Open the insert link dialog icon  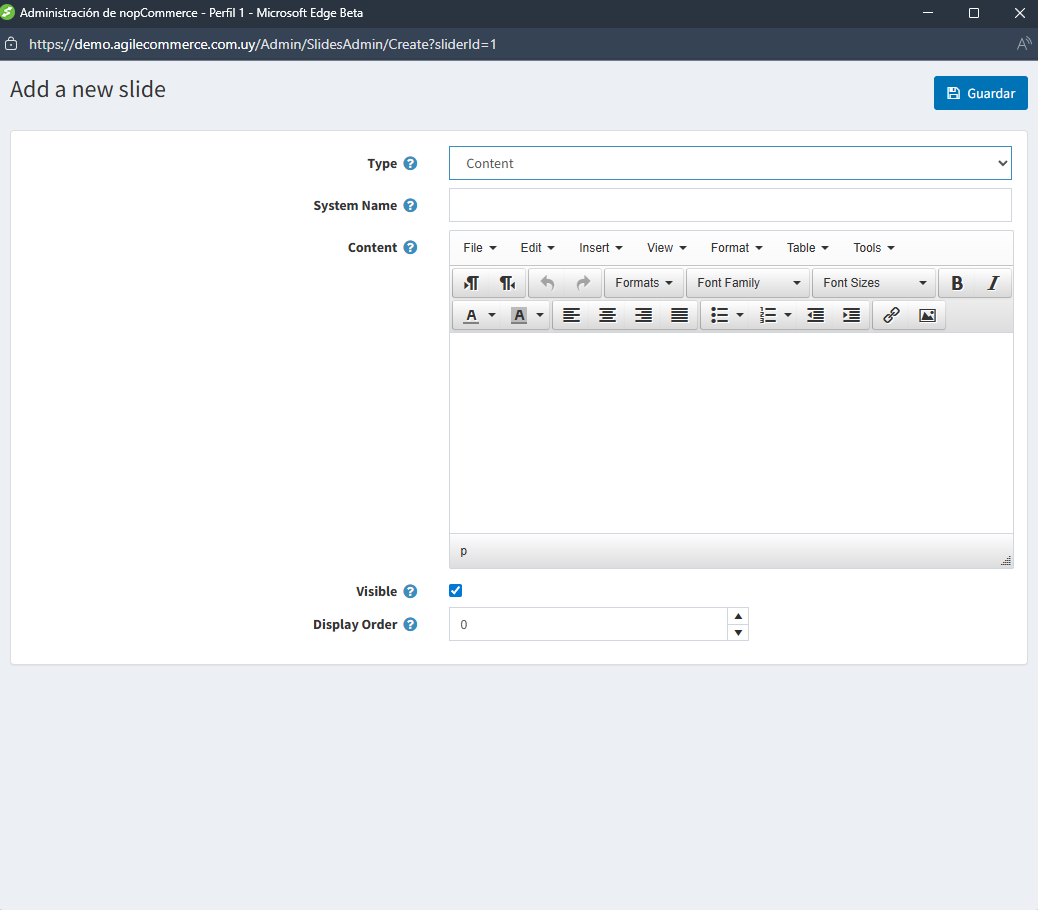891,315
